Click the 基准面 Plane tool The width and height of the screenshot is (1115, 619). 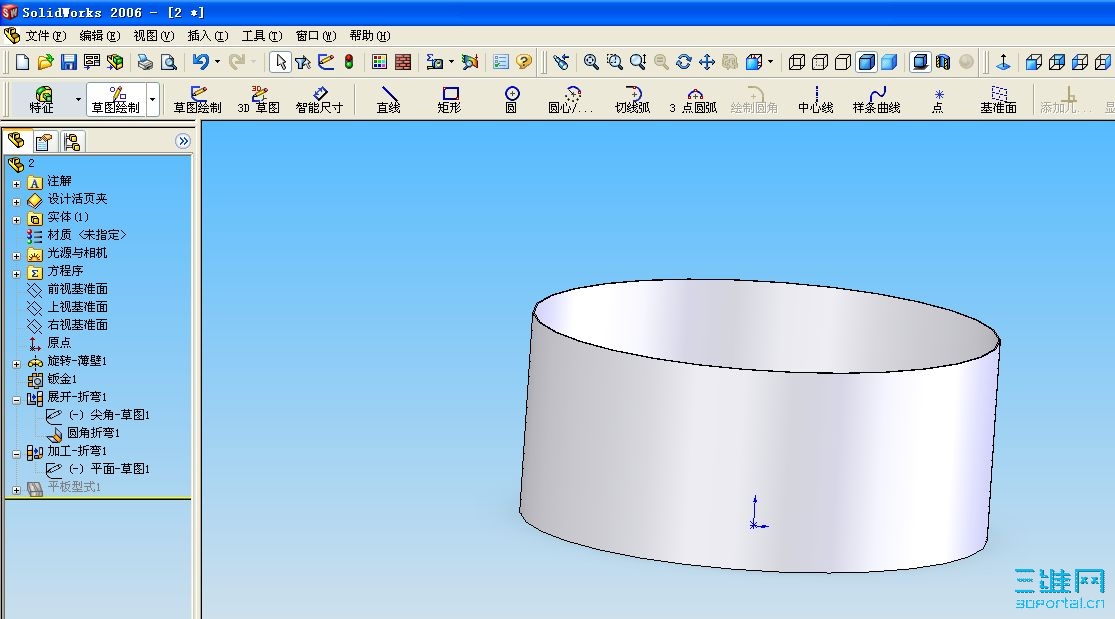[998, 100]
